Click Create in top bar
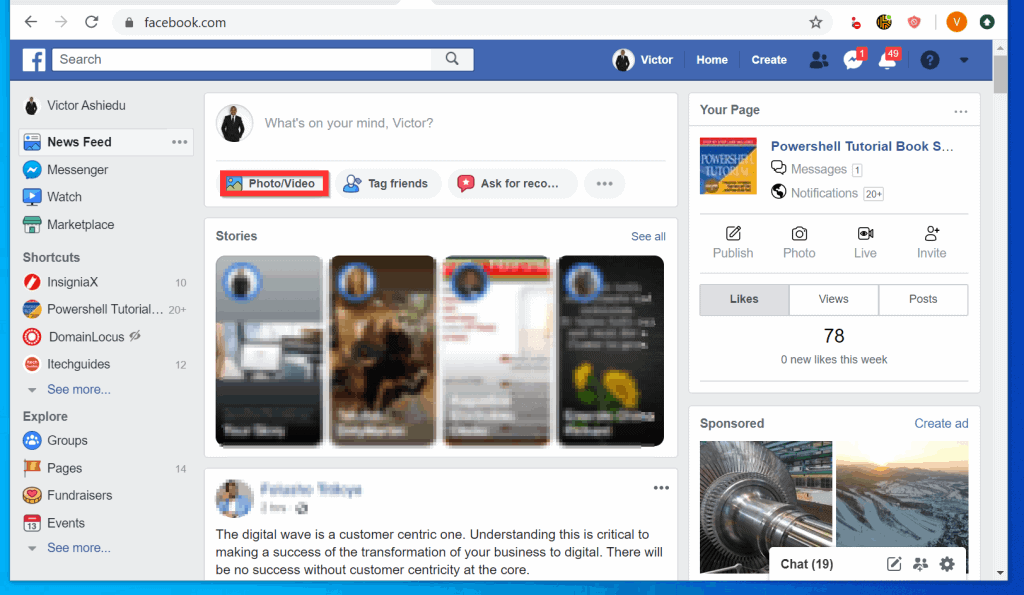This screenshot has width=1024, height=595. [x=769, y=59]
